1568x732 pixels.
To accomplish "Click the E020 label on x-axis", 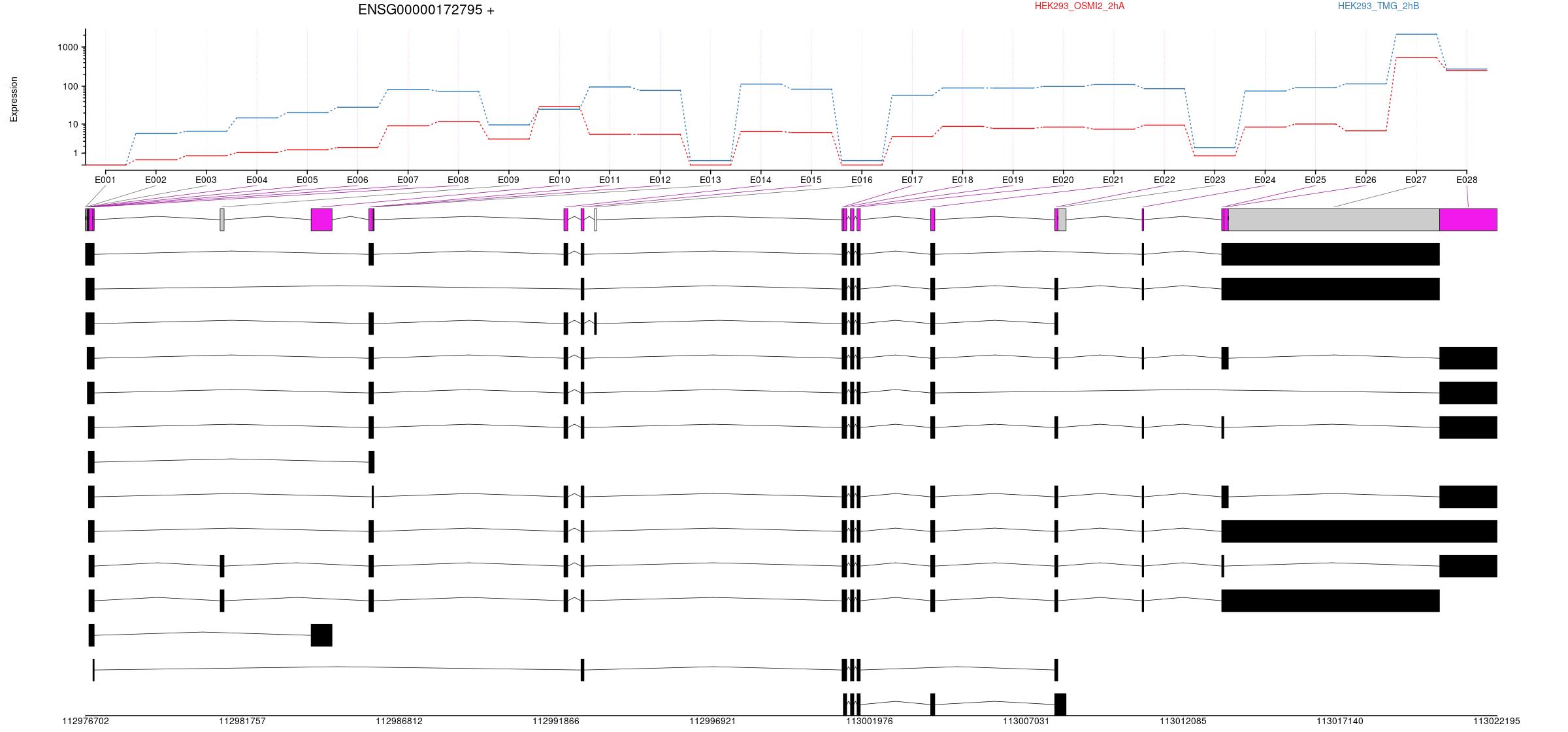I will click(x=1063, y=180).
